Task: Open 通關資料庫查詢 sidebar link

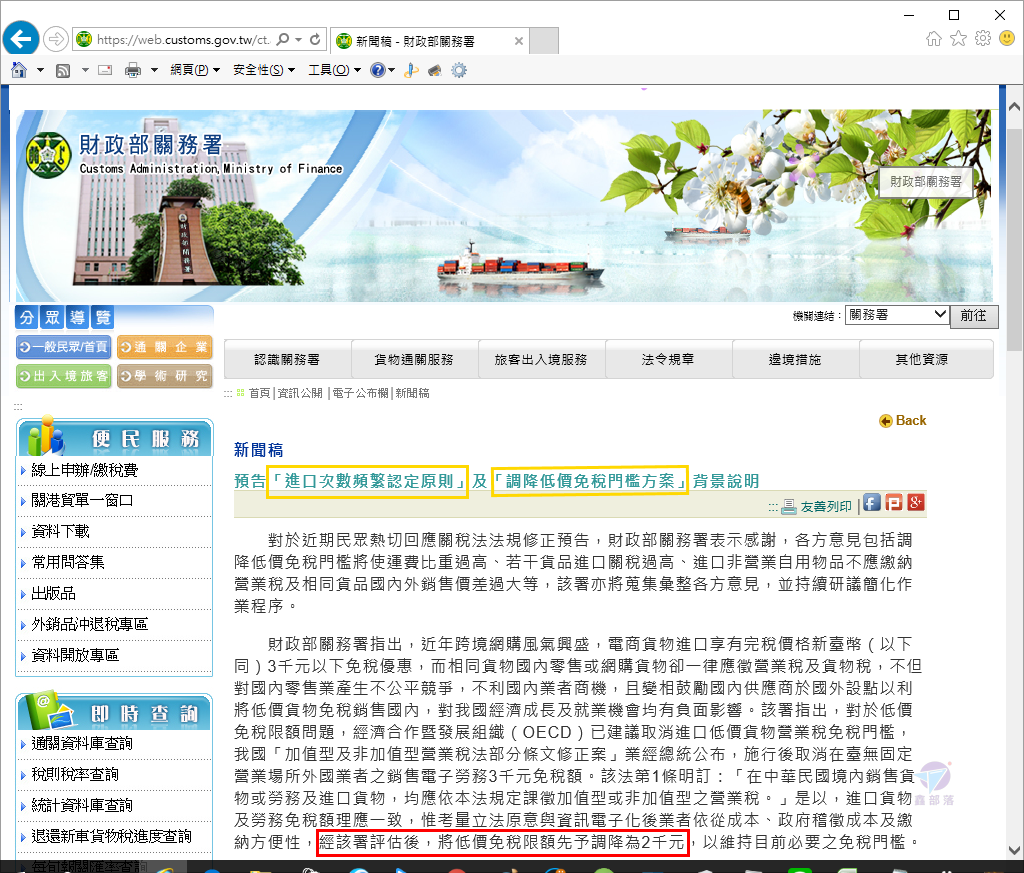Action: tap(82, 744)
